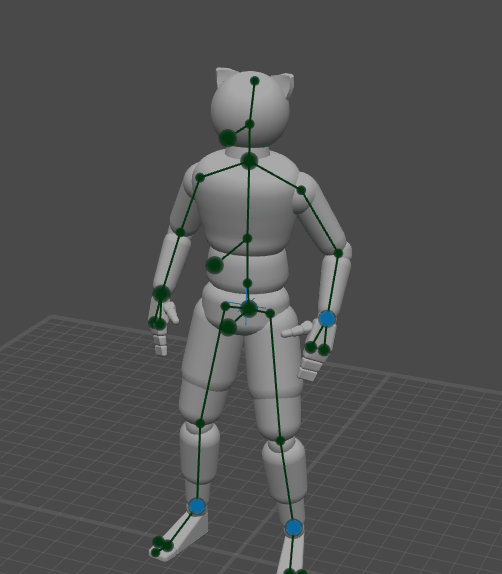Image resolution: width=502 pixels, height=574 pixels.
Task: Select the head center joint below the crown
Action: (250, 124)
